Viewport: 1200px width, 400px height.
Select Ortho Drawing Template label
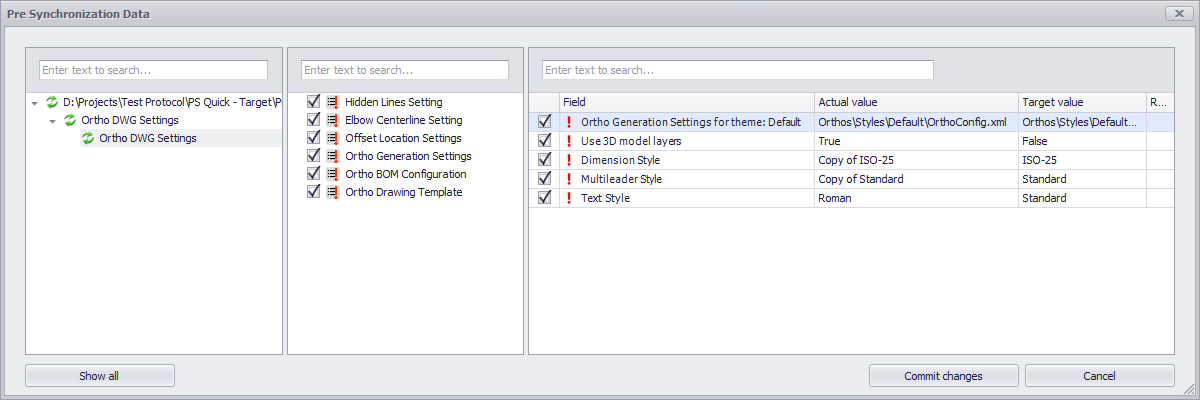click(404, 192)
